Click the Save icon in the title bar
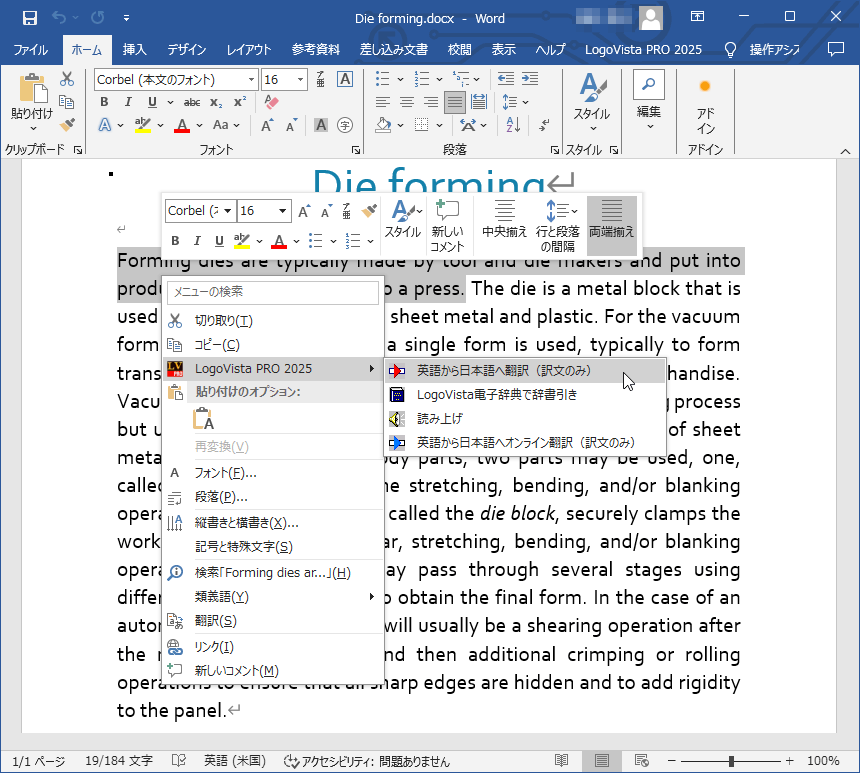 coord(30,18)
